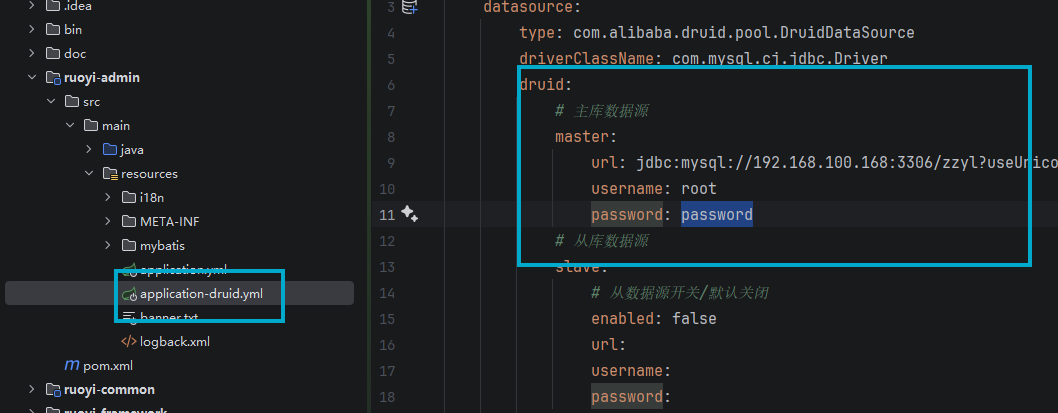Collapse the main folder chevron
1058x413 pixels.
[69, 126]
